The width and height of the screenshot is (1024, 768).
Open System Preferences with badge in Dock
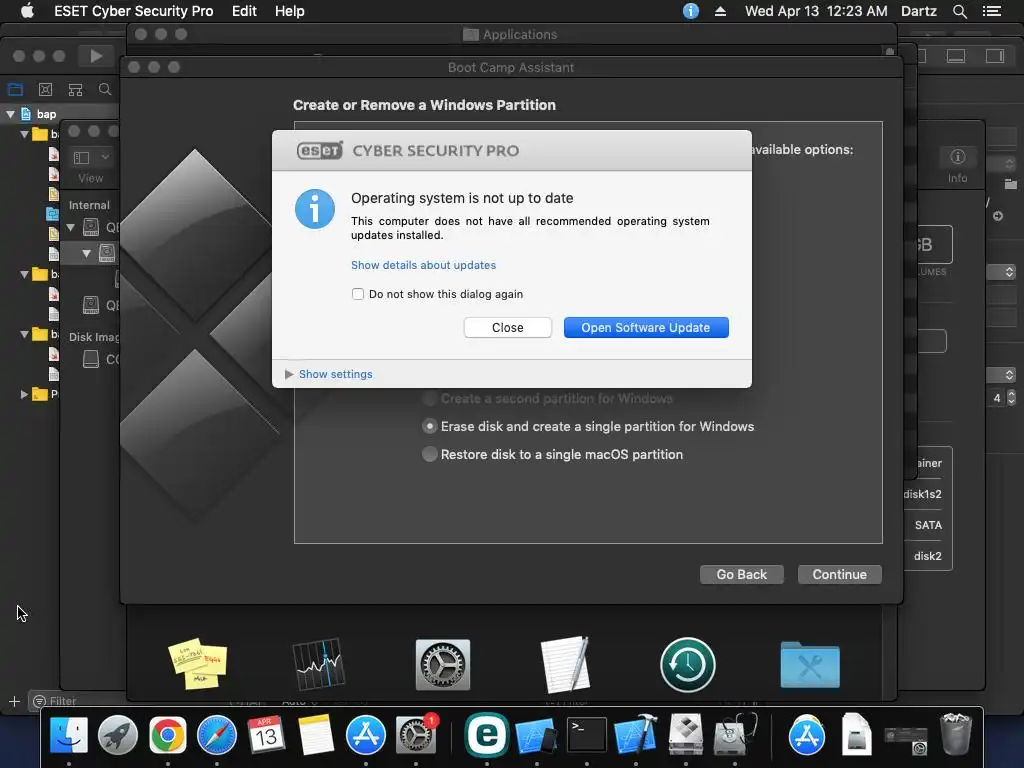pos(416,735)
